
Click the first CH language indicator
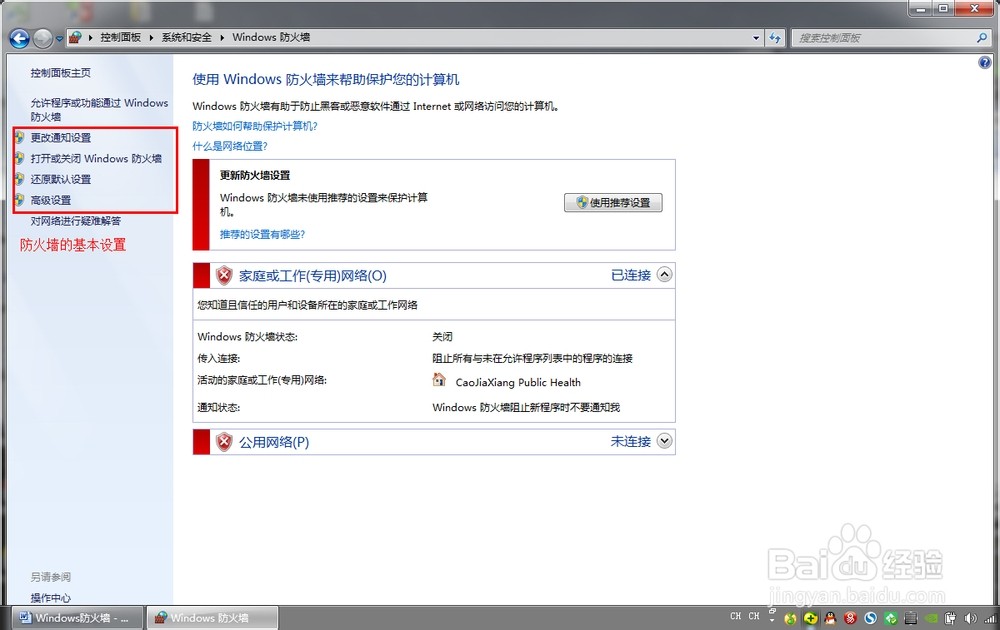tap(735, 616)
